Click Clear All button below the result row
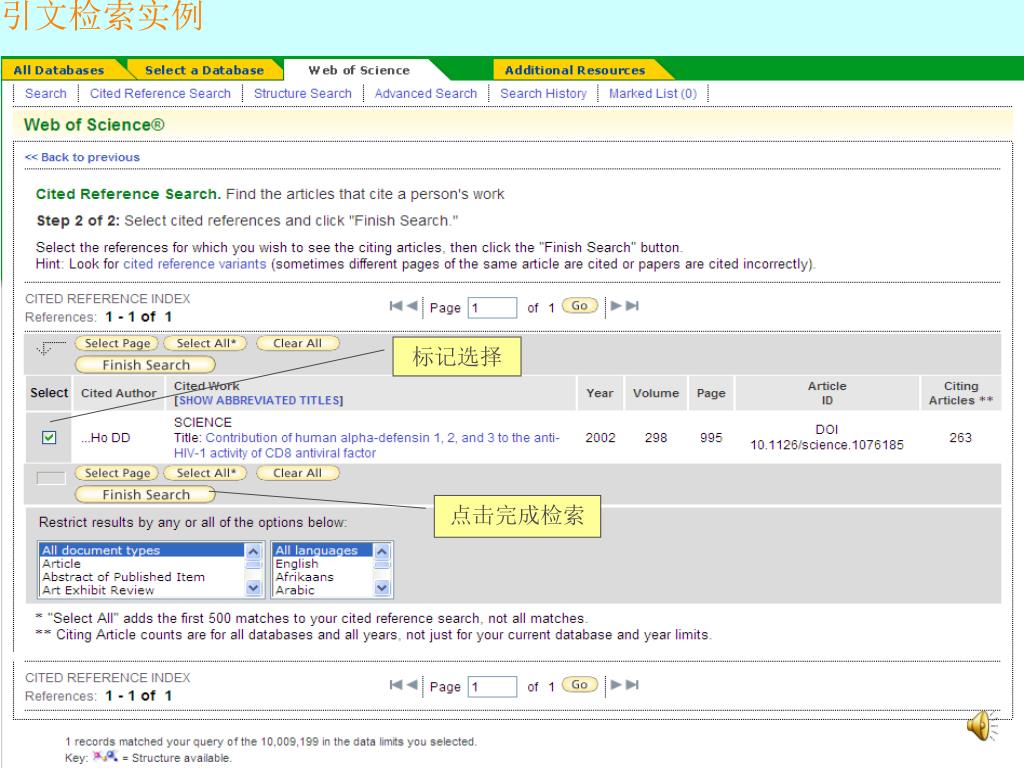Image resolution: width=1024 pixels, height=768 pixels. pos(297,473)
